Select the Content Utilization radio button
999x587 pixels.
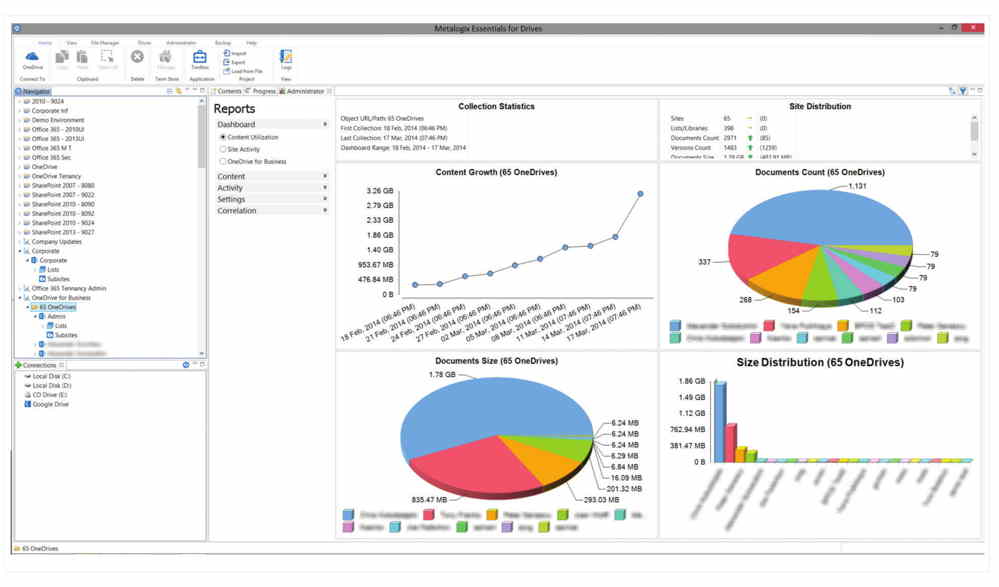tap(222, 137)
